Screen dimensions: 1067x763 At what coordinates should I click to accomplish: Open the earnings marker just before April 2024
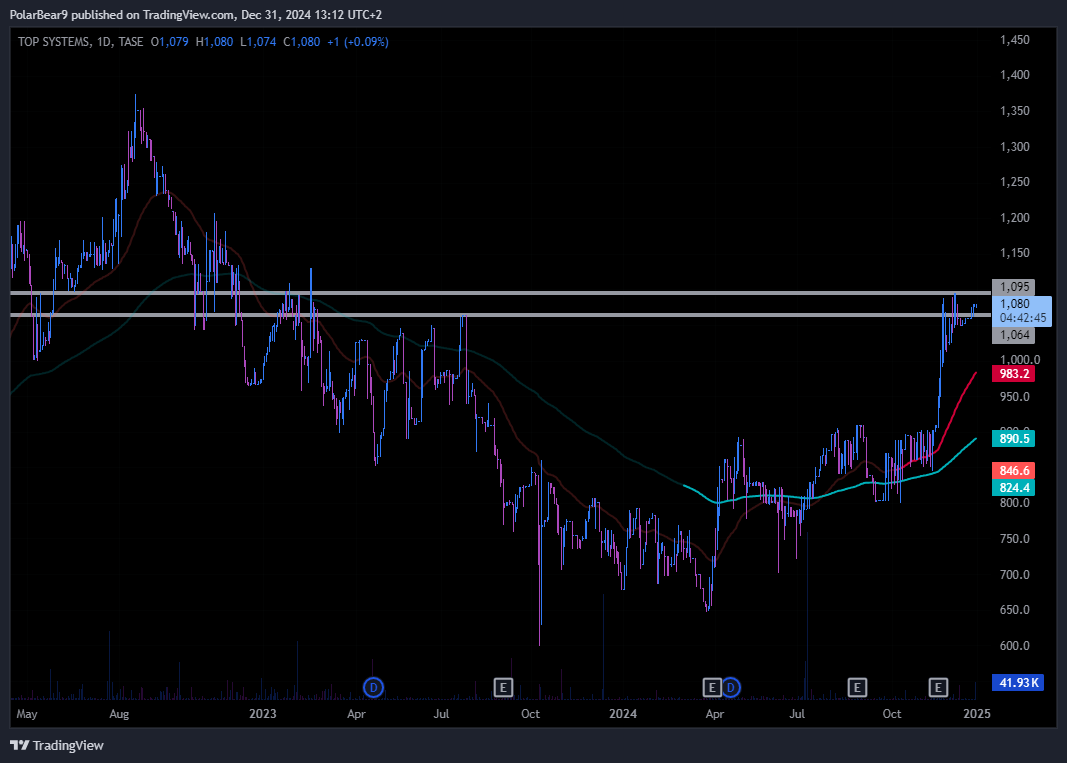pos(712,687)
